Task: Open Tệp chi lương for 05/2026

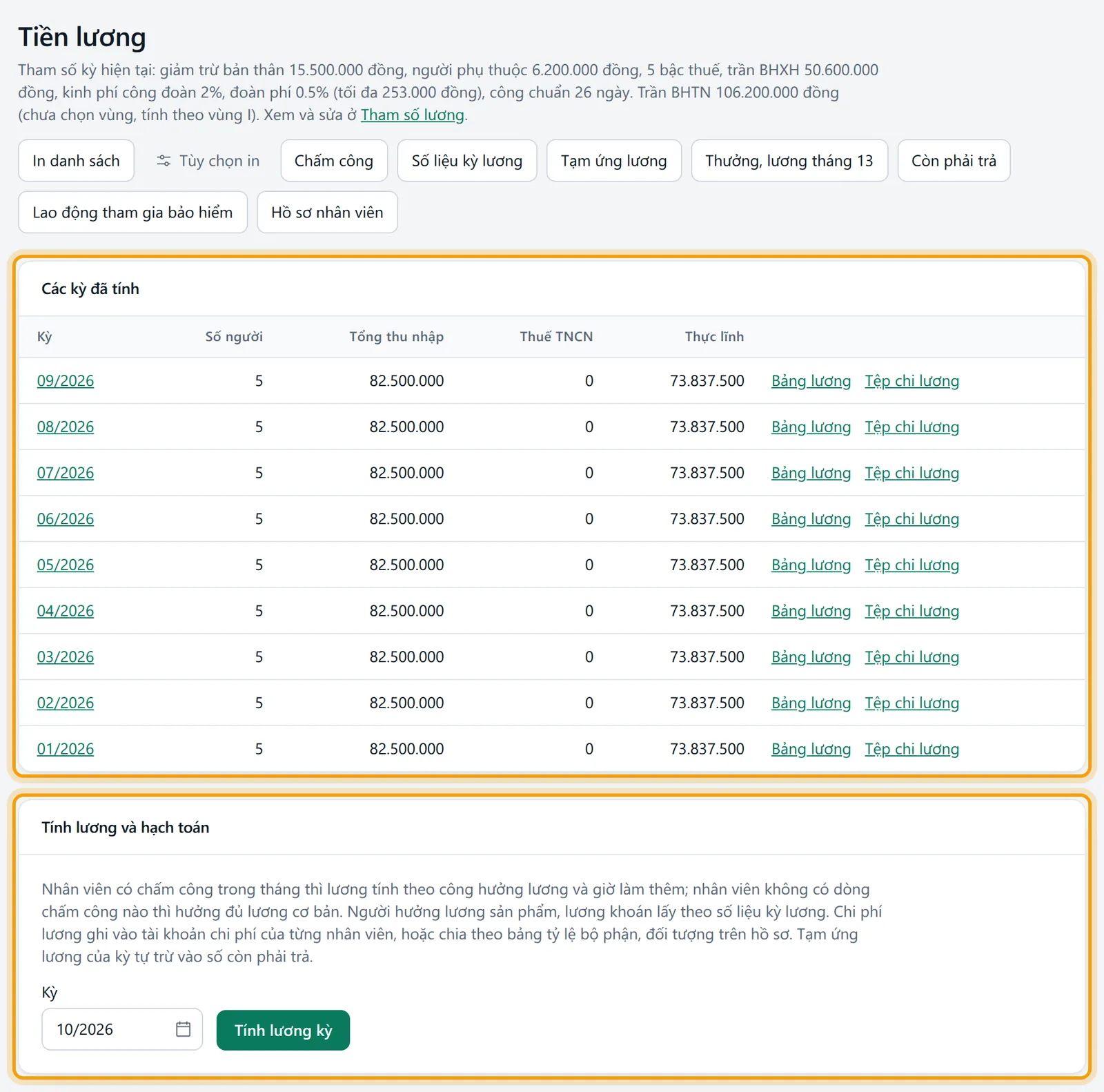Action: point(911,565)
